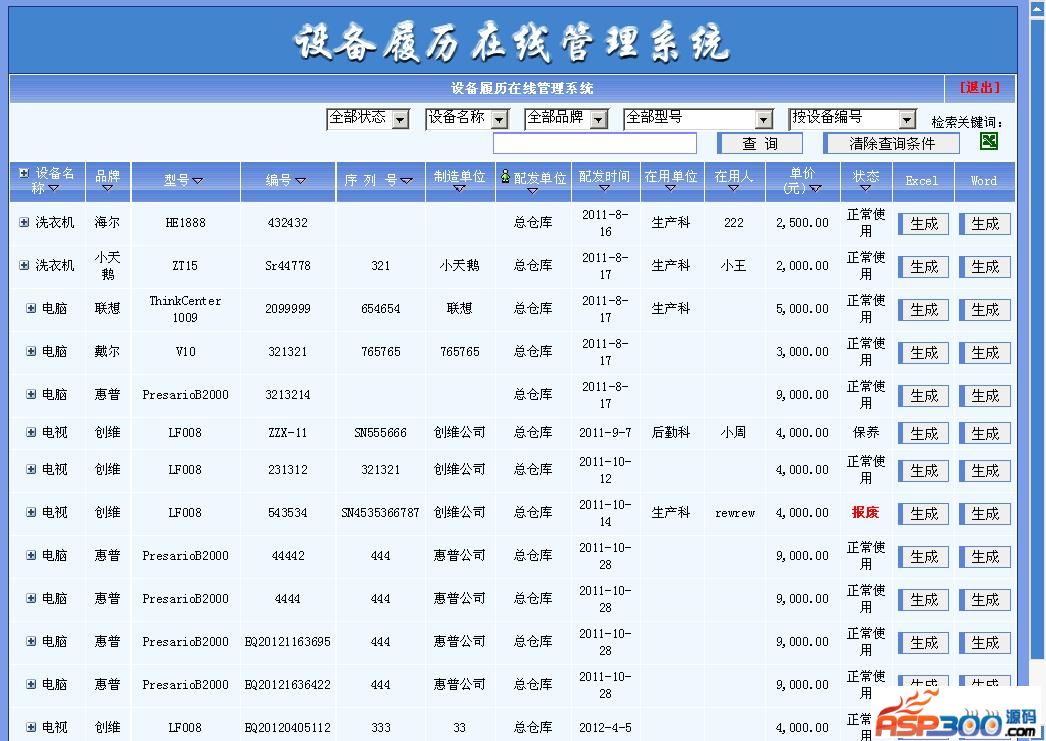Expand the 小天鹅 洗衣机 row
1046x741 pixels.
tap(24, 265)
